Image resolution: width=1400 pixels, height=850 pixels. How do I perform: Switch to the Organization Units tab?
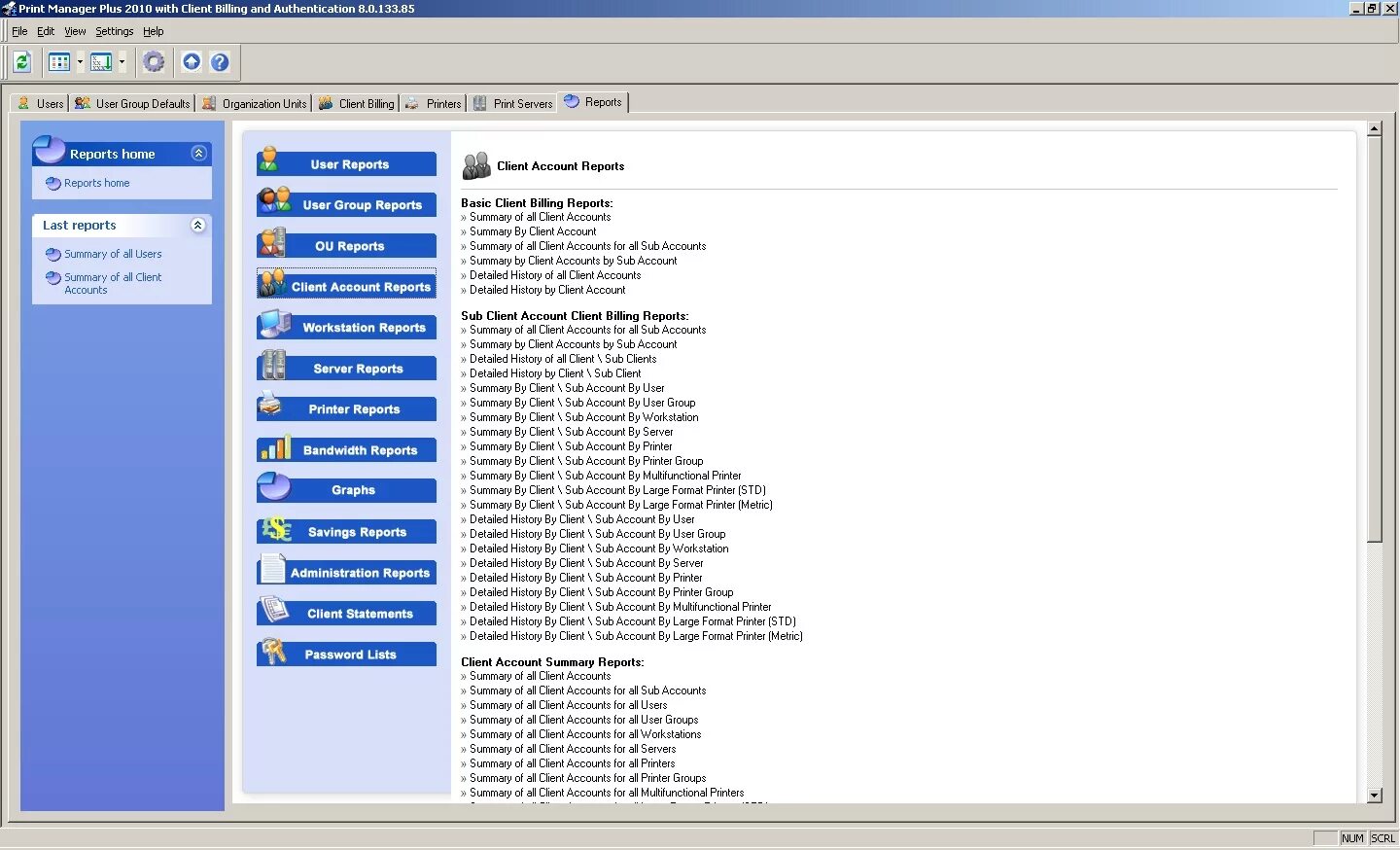click(x=254, y=103)
